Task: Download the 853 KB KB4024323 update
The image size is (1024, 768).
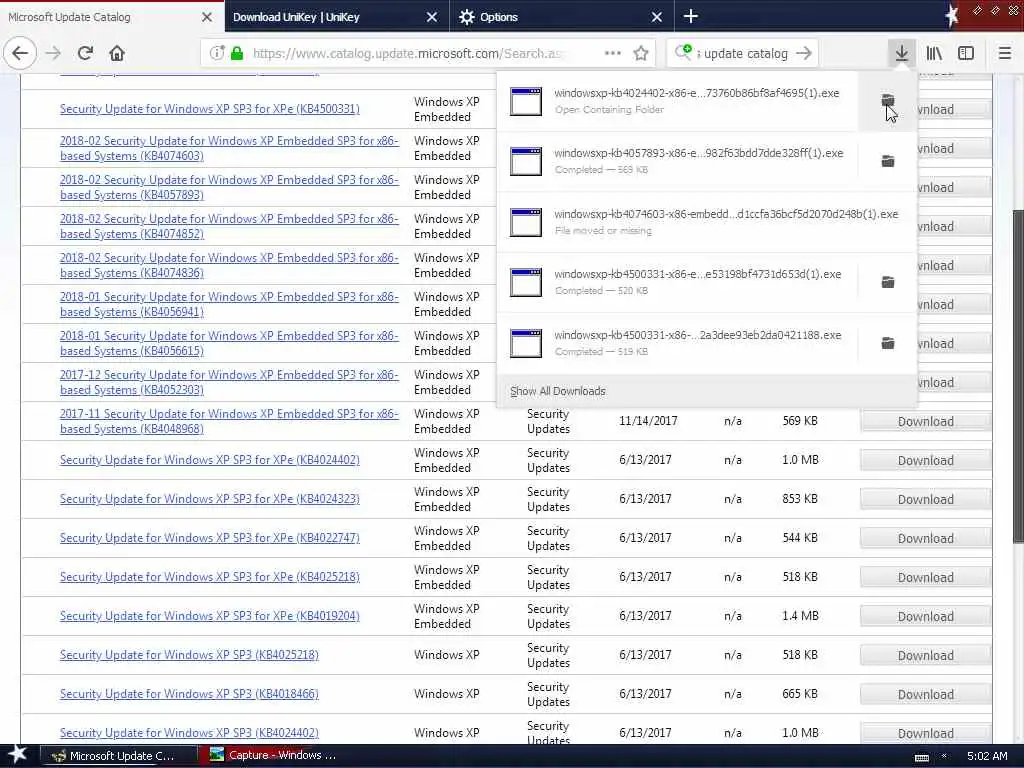Action: pos(925,500)
